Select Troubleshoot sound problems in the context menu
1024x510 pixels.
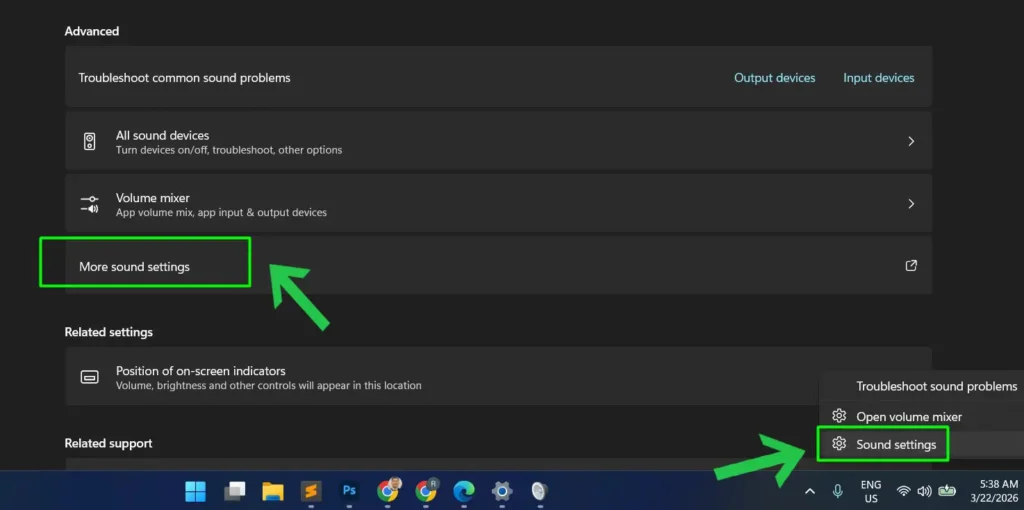936,387
